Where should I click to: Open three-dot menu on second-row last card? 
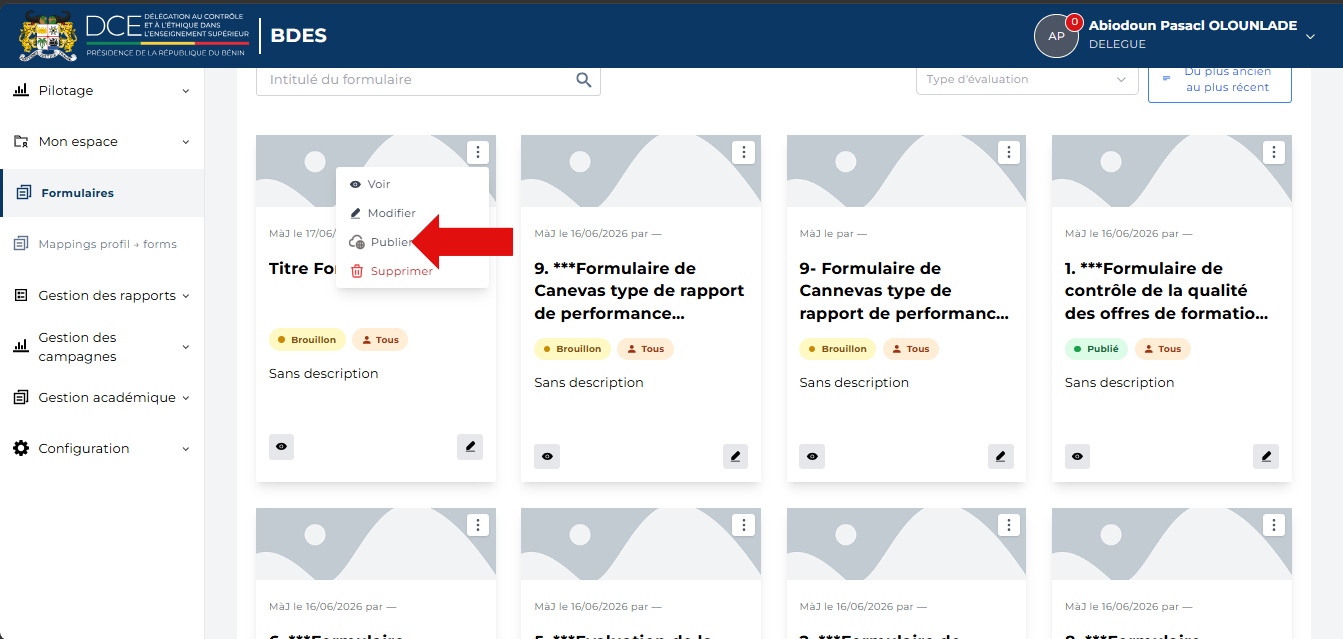click(1274, 525)
